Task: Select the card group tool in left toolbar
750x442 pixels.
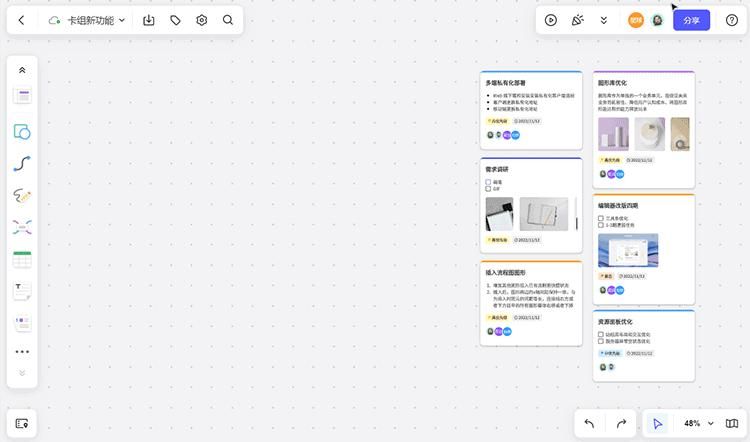Action: tap(22, 323)
